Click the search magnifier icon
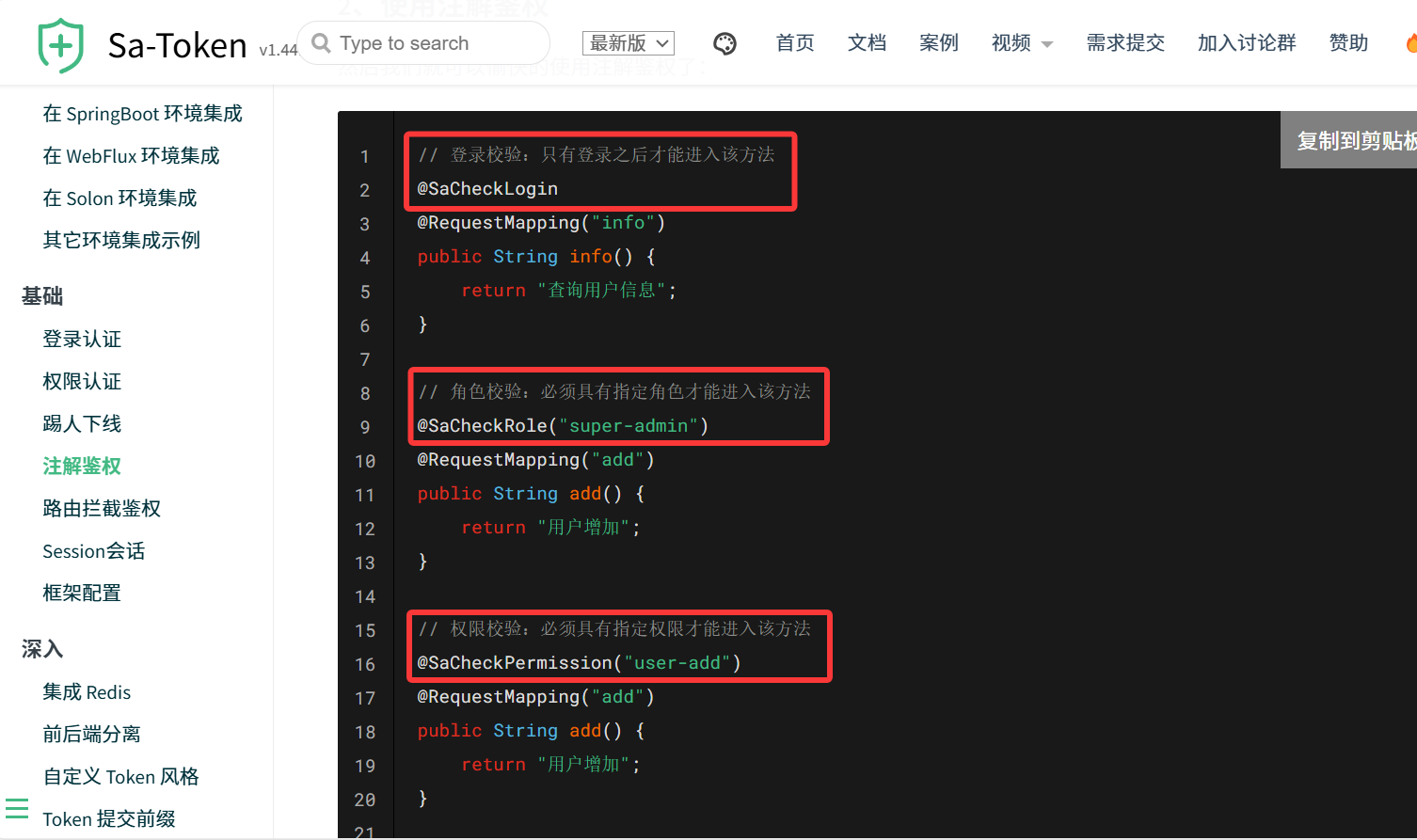The height and width of the screenshot is (840, 1417). click(321, 43)
